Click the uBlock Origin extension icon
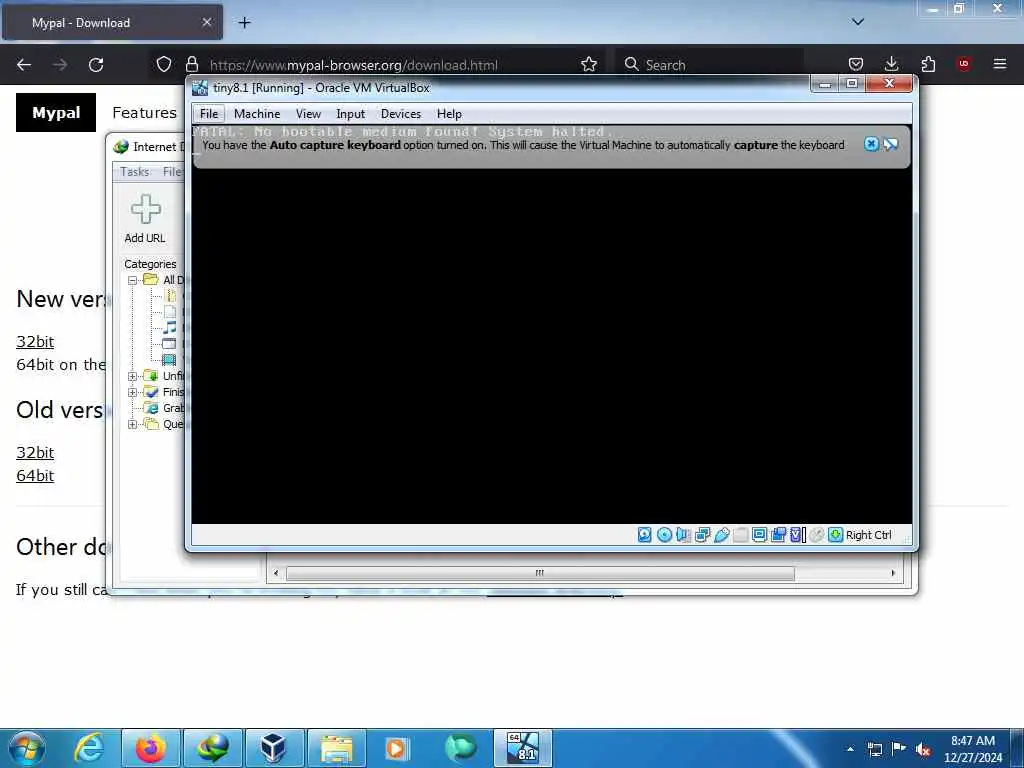1024x768 pixels. click(x=964, y=64)
